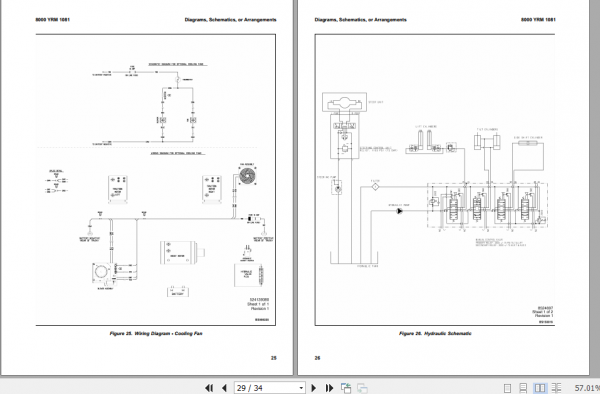Click the next view icon

tap(362, 388)
